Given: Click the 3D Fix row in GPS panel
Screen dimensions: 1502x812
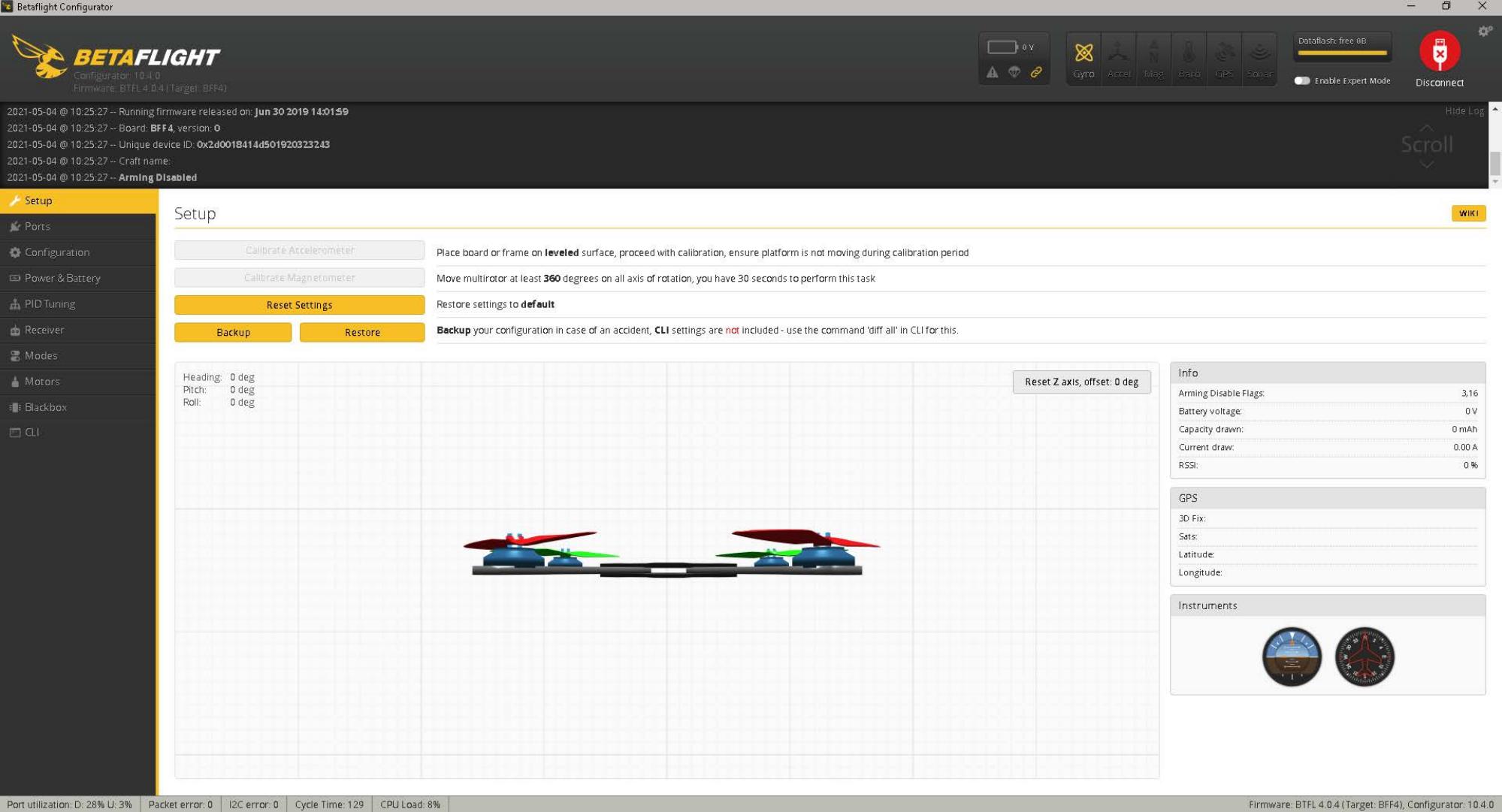Looking at the screenshot, I should click(1328, 518).
